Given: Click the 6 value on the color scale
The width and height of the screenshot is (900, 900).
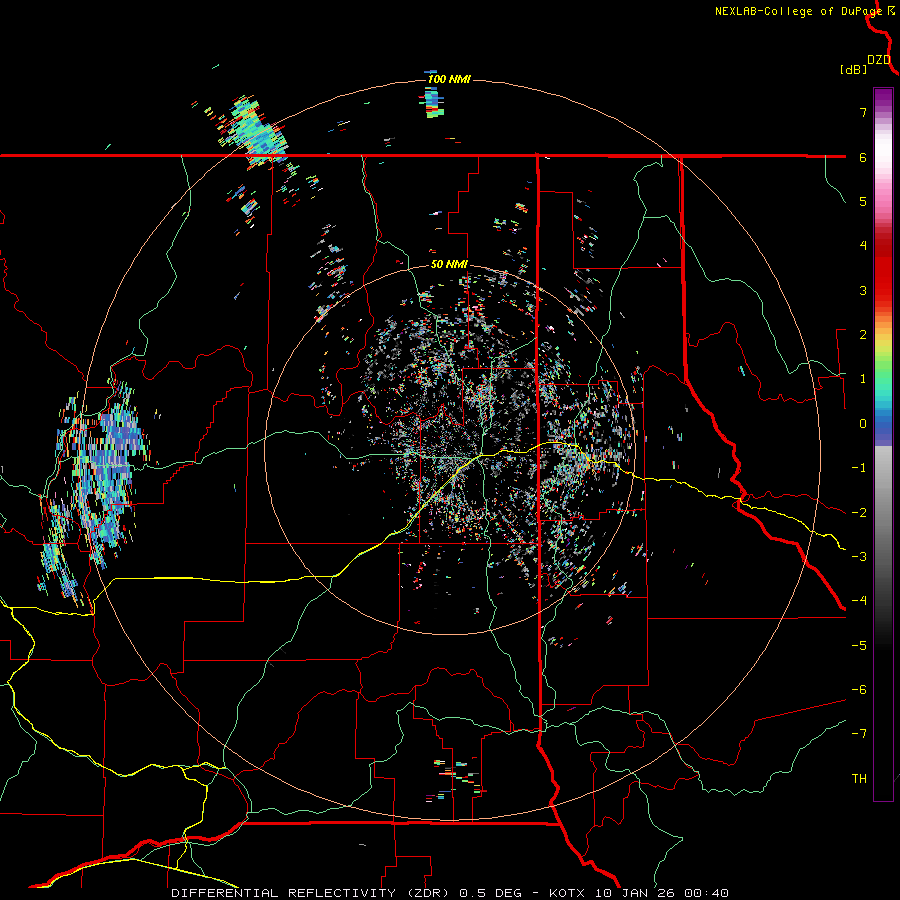Looking at the screenshot, I should point(863,157).
